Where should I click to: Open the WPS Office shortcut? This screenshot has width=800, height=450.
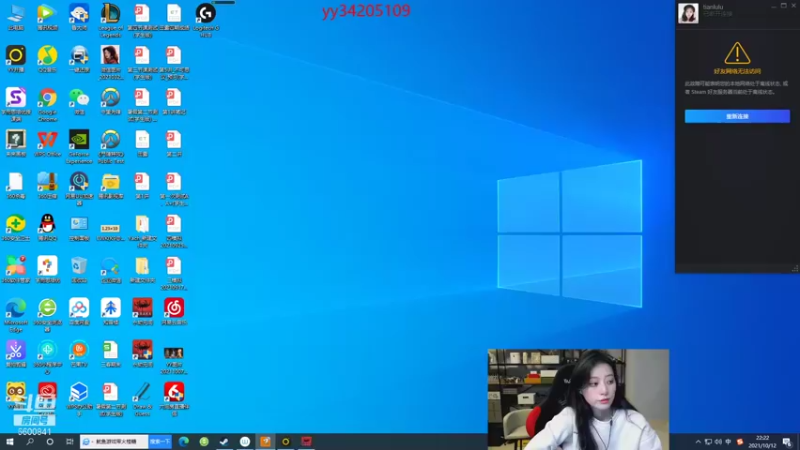pyautogui.click(x=47, y=140)
